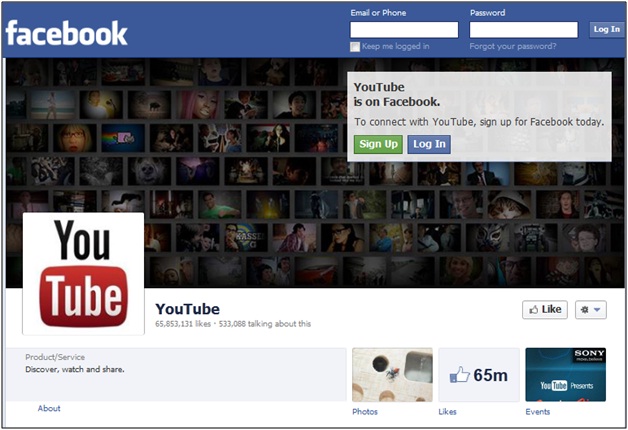Focus the Email or Phone field
628x430 pixels.
click(x=404, y=30)
